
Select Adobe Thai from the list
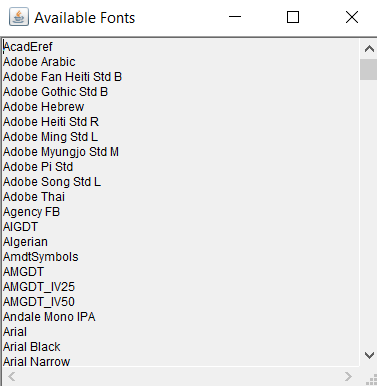coord(34,197)
